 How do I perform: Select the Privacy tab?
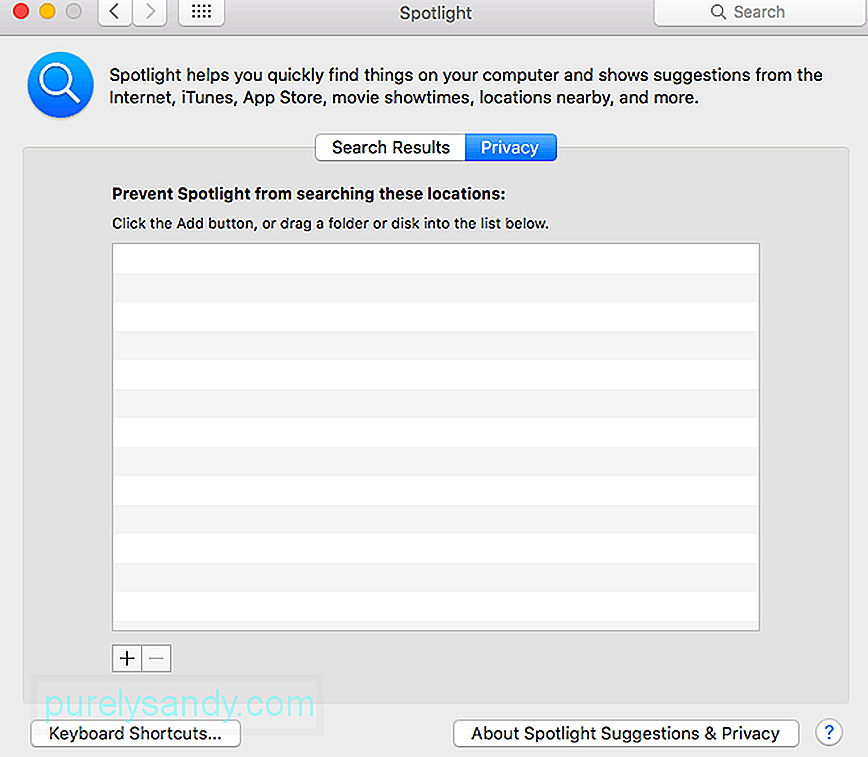[510, 147]
